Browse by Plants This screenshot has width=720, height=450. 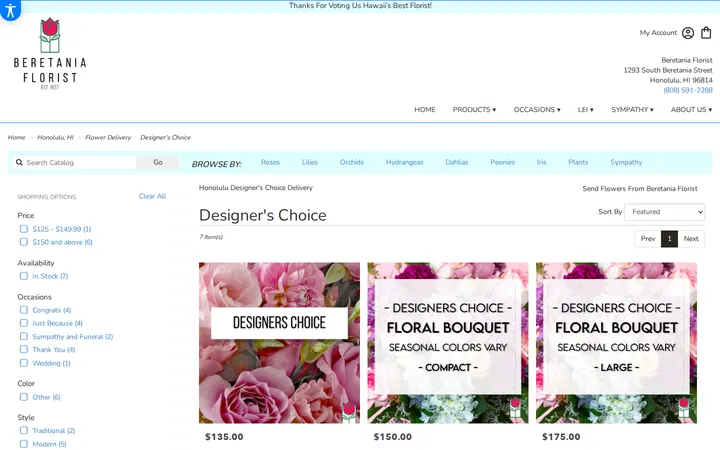[x=578, y=162]
